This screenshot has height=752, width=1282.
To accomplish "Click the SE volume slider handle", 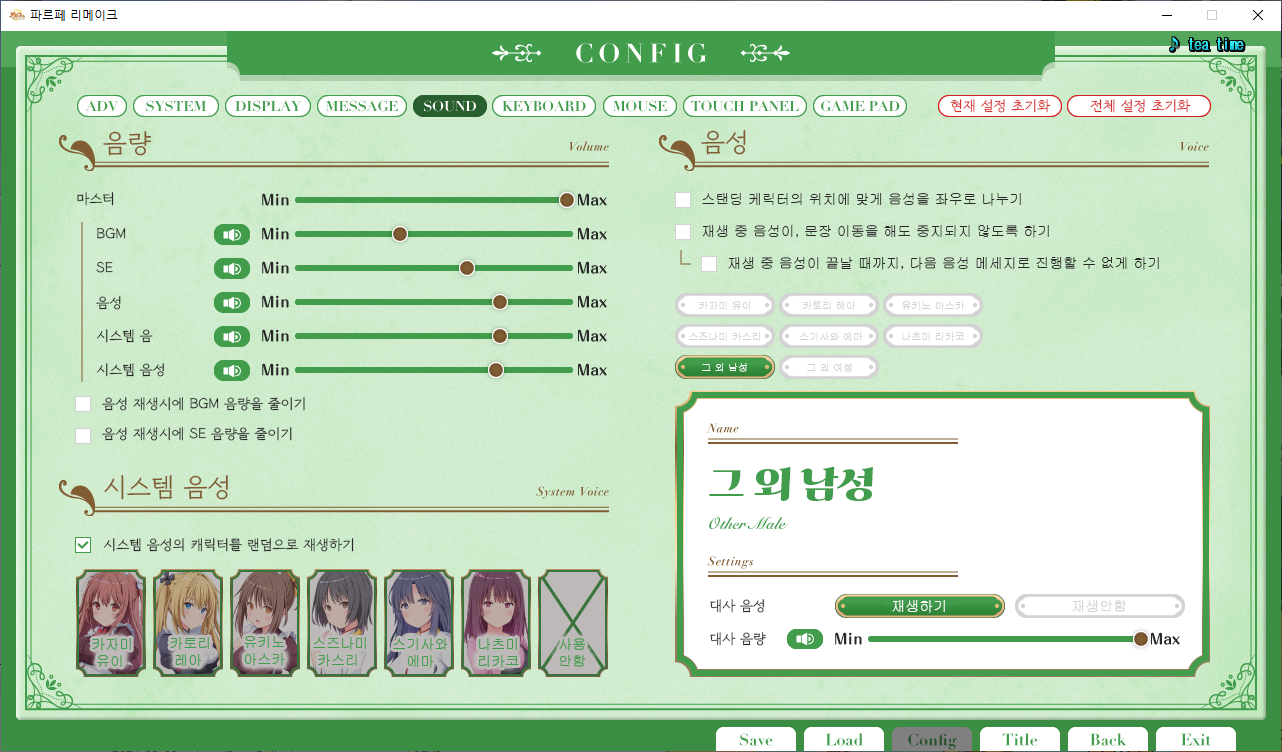I will pyautogui.click(x=466, y=268).
